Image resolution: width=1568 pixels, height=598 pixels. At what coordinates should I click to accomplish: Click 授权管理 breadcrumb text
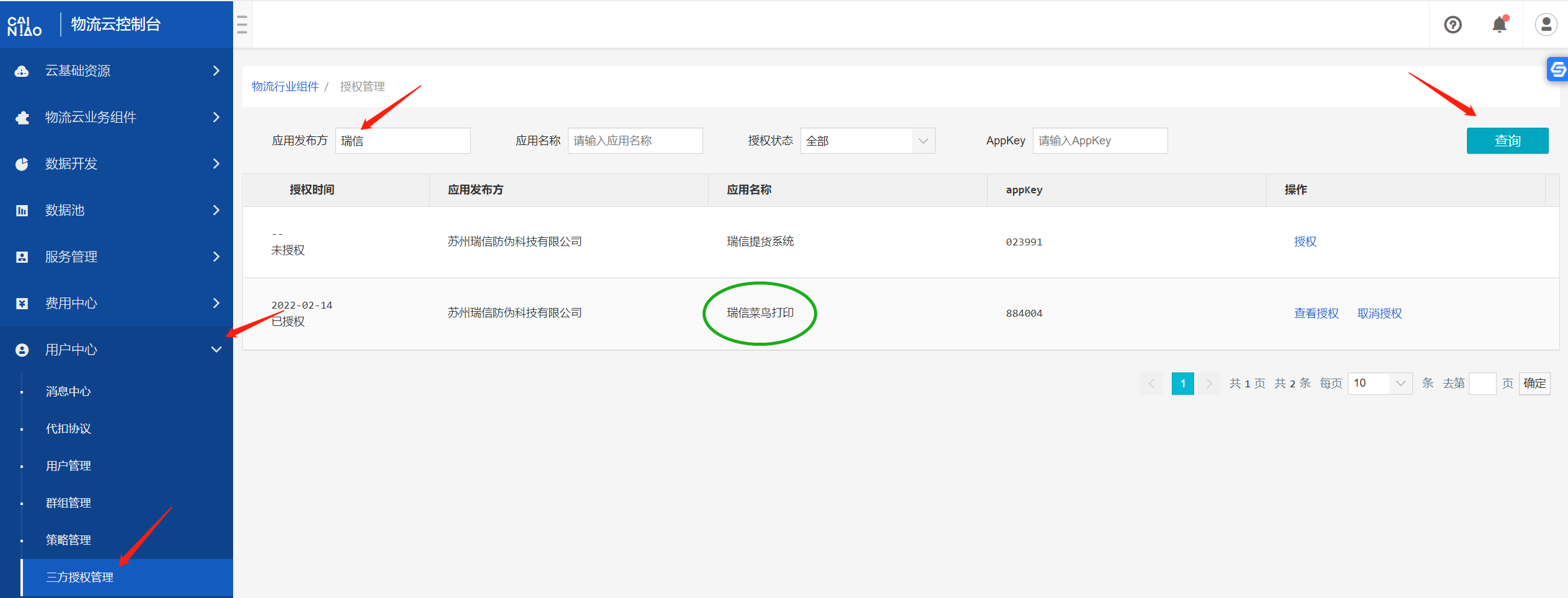[x=363, y=87]
